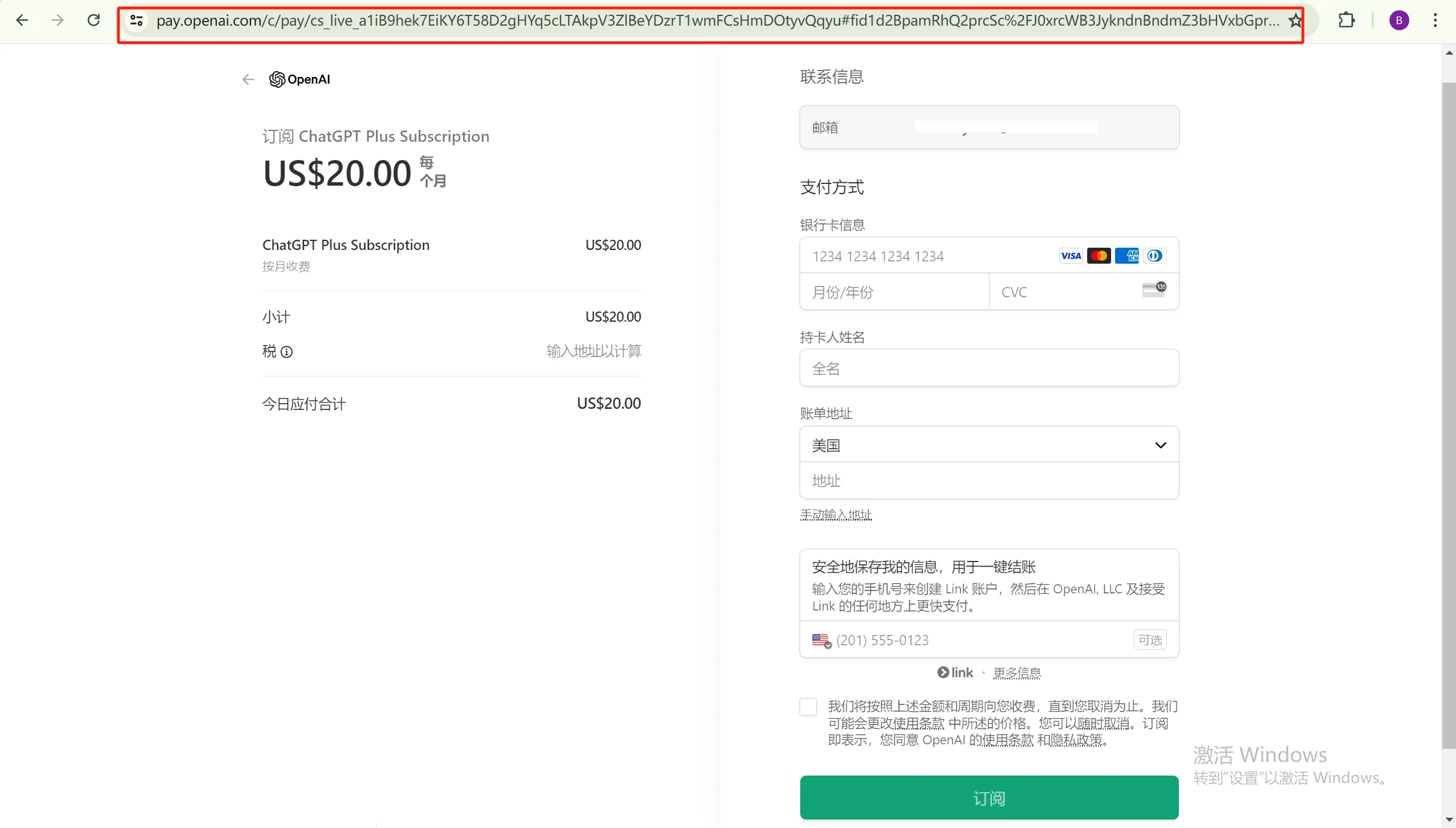The width and height of the screenshot is (1456, 828).
Task: Click the US$20.00 每个月 price heading
Action: pyautogui.click(x=355, y=173)
